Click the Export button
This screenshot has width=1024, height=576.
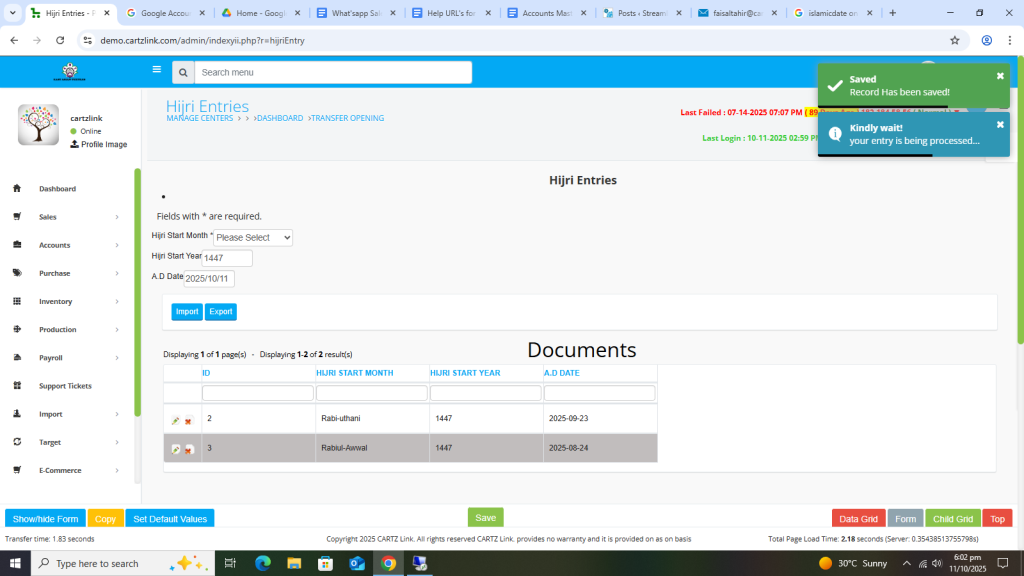click(221, 312)
